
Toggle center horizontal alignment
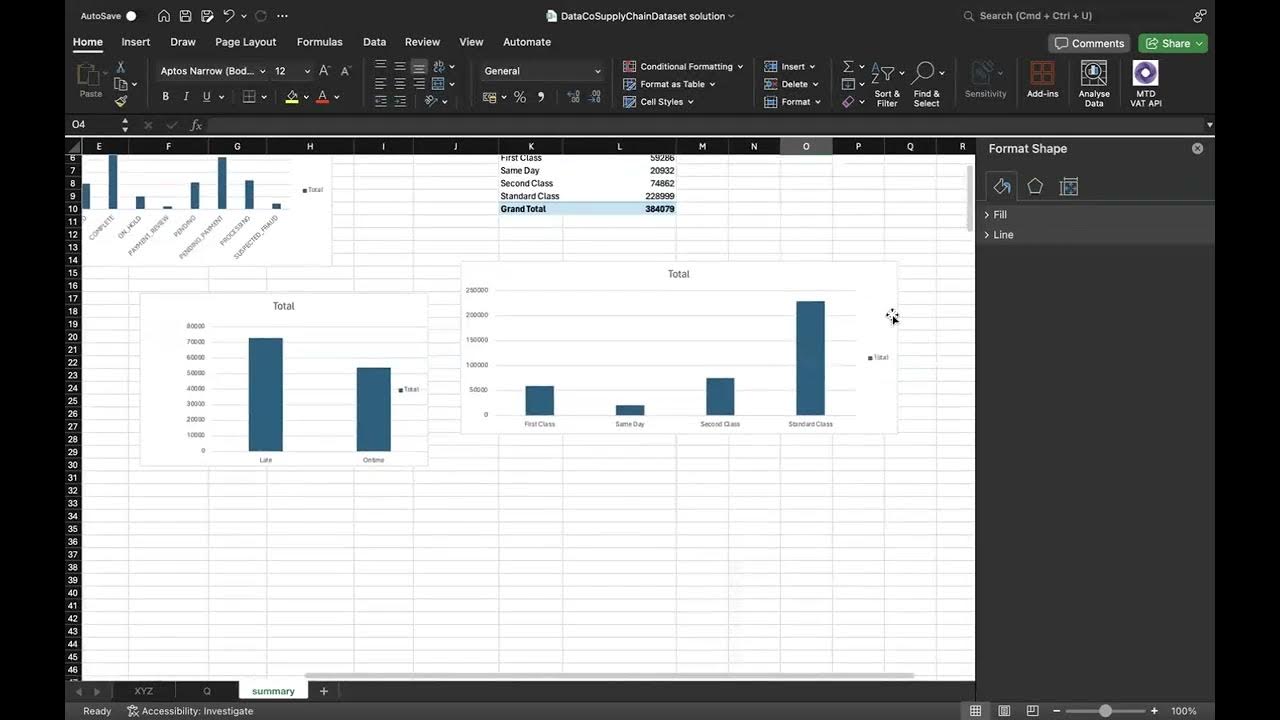coord(400,84)
